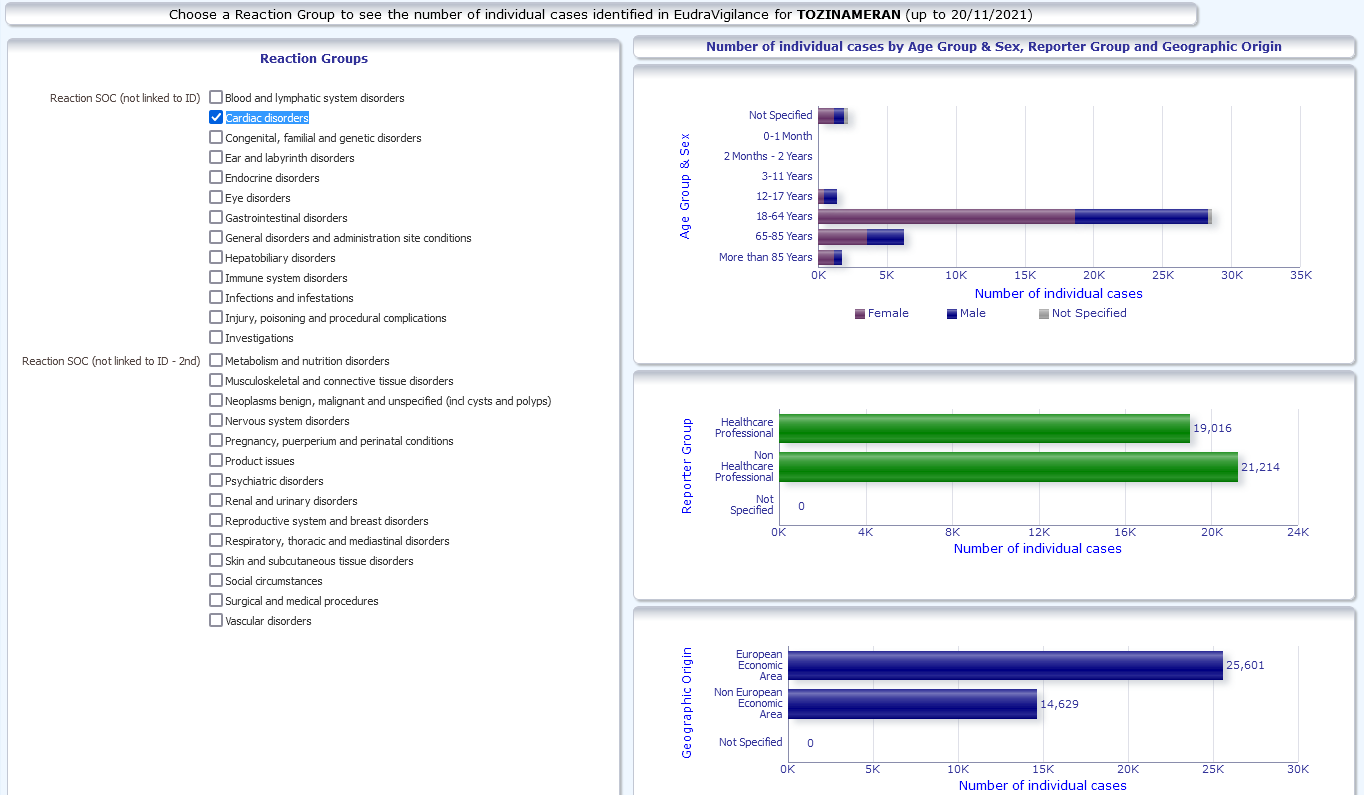1364x795 pixels.
Task: Toggle the Immune system disorders checkbox
Action: [x=216, y=277]
